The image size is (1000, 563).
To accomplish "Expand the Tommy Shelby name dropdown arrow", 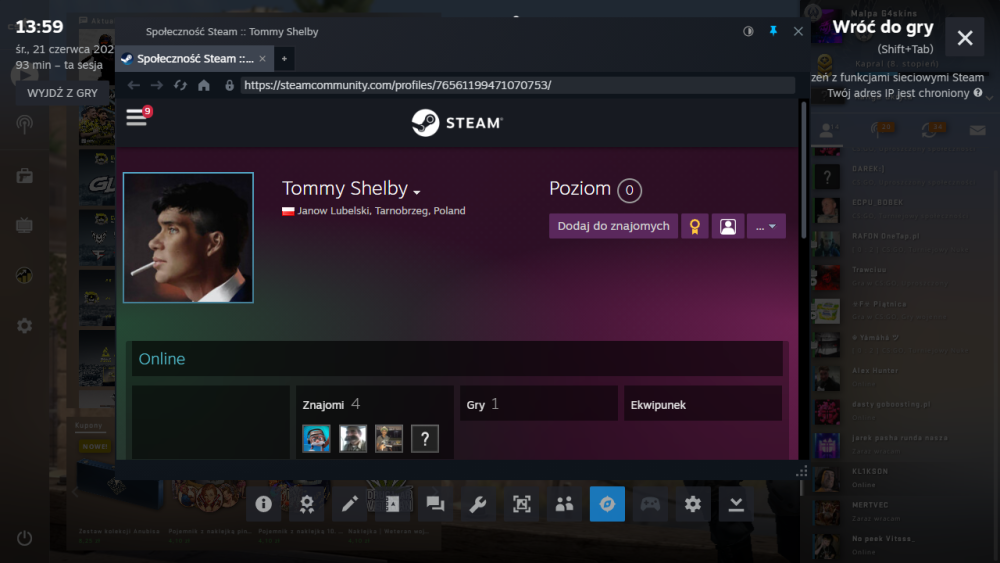I will pyautogui.click(x=416, y=192).
